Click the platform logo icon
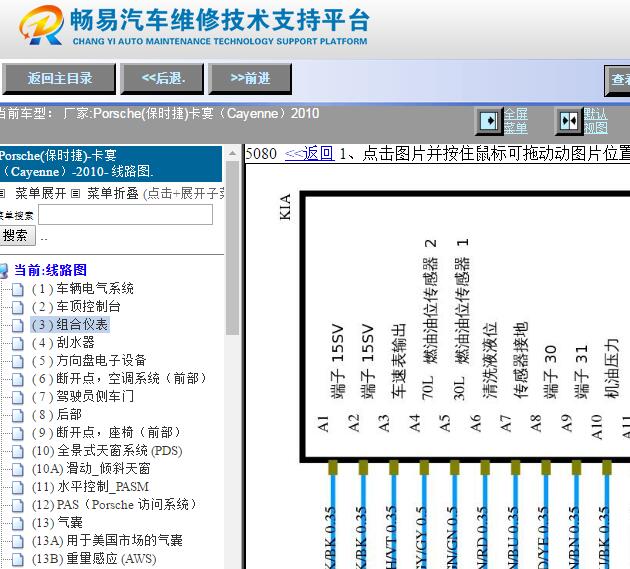The image size is (630, 569). pyautogui.click(x=41, y=25)
